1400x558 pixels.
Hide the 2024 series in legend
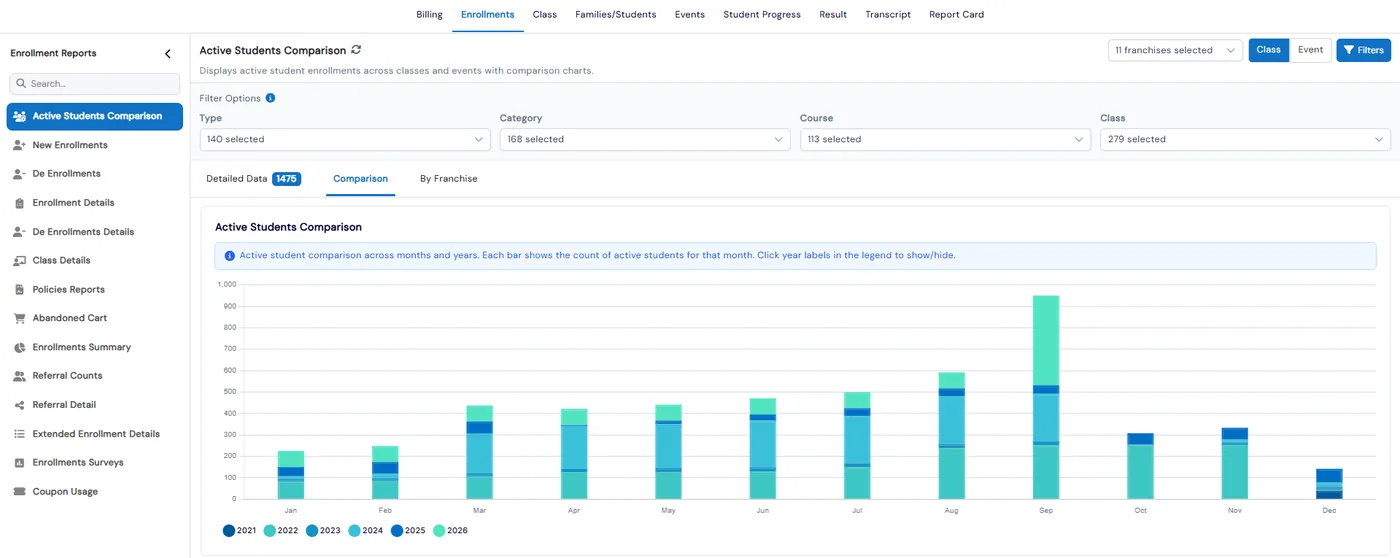[366, 531]
